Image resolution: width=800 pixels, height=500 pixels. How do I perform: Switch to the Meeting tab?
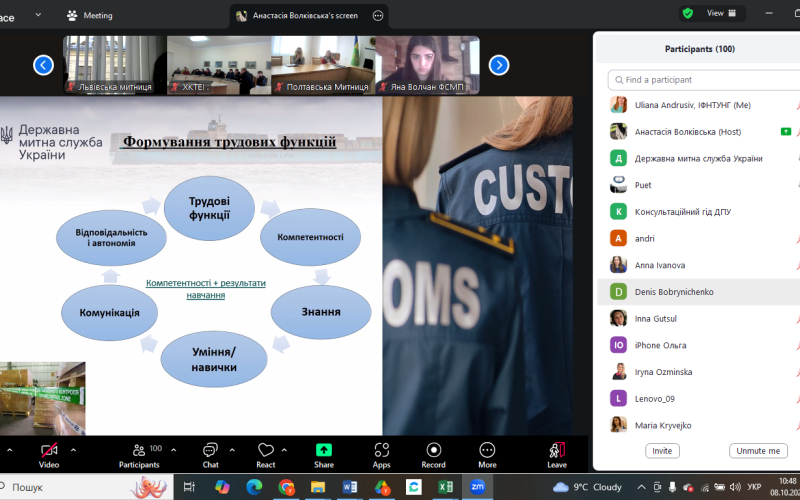point(90,15)
